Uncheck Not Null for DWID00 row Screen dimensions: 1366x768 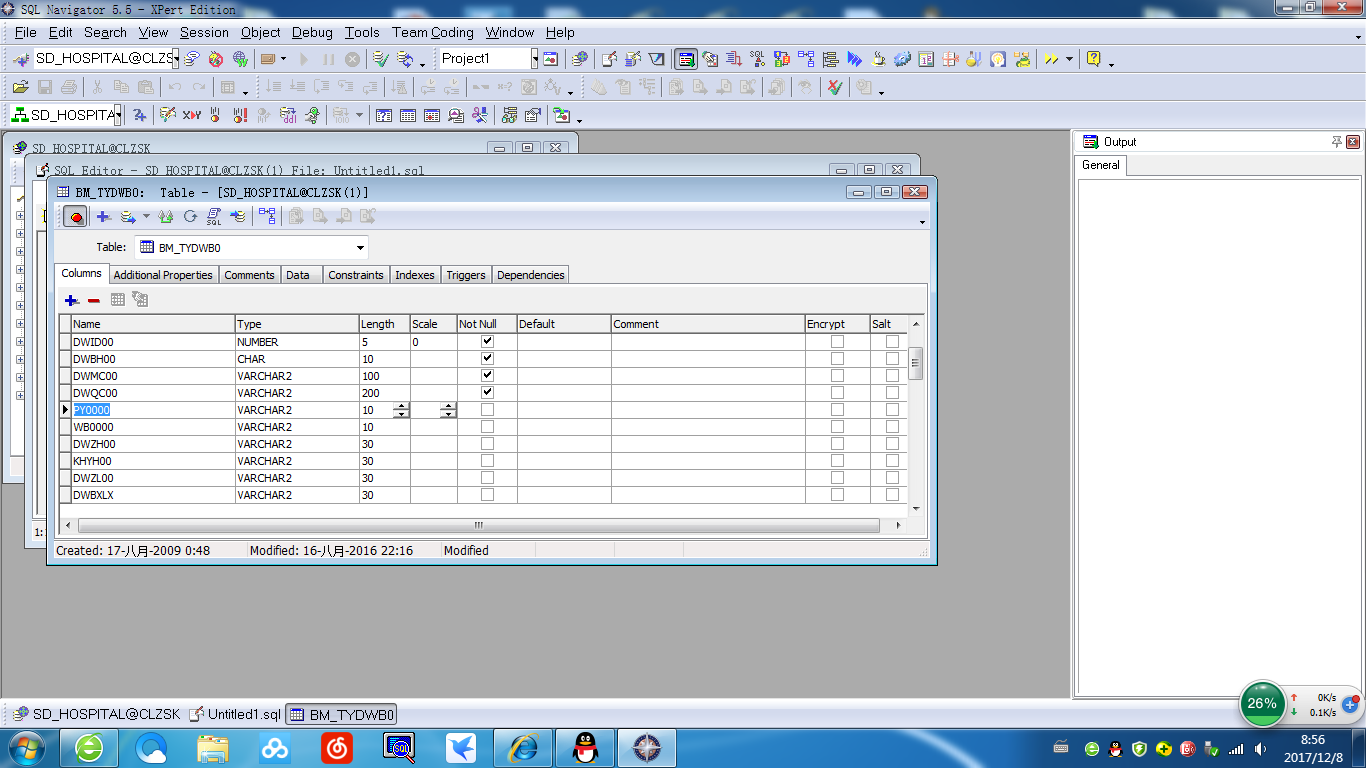tap(487, 342)
